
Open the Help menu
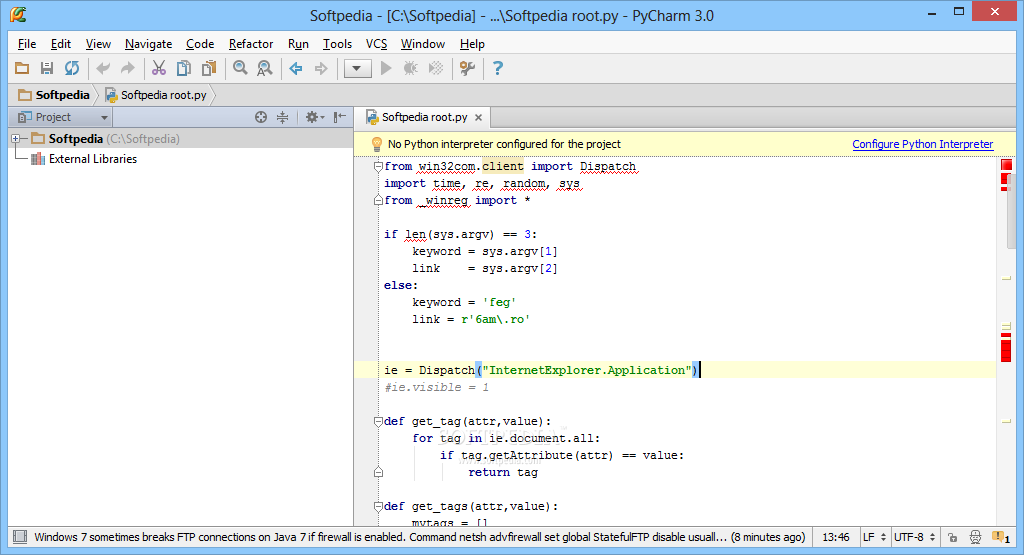472,44
